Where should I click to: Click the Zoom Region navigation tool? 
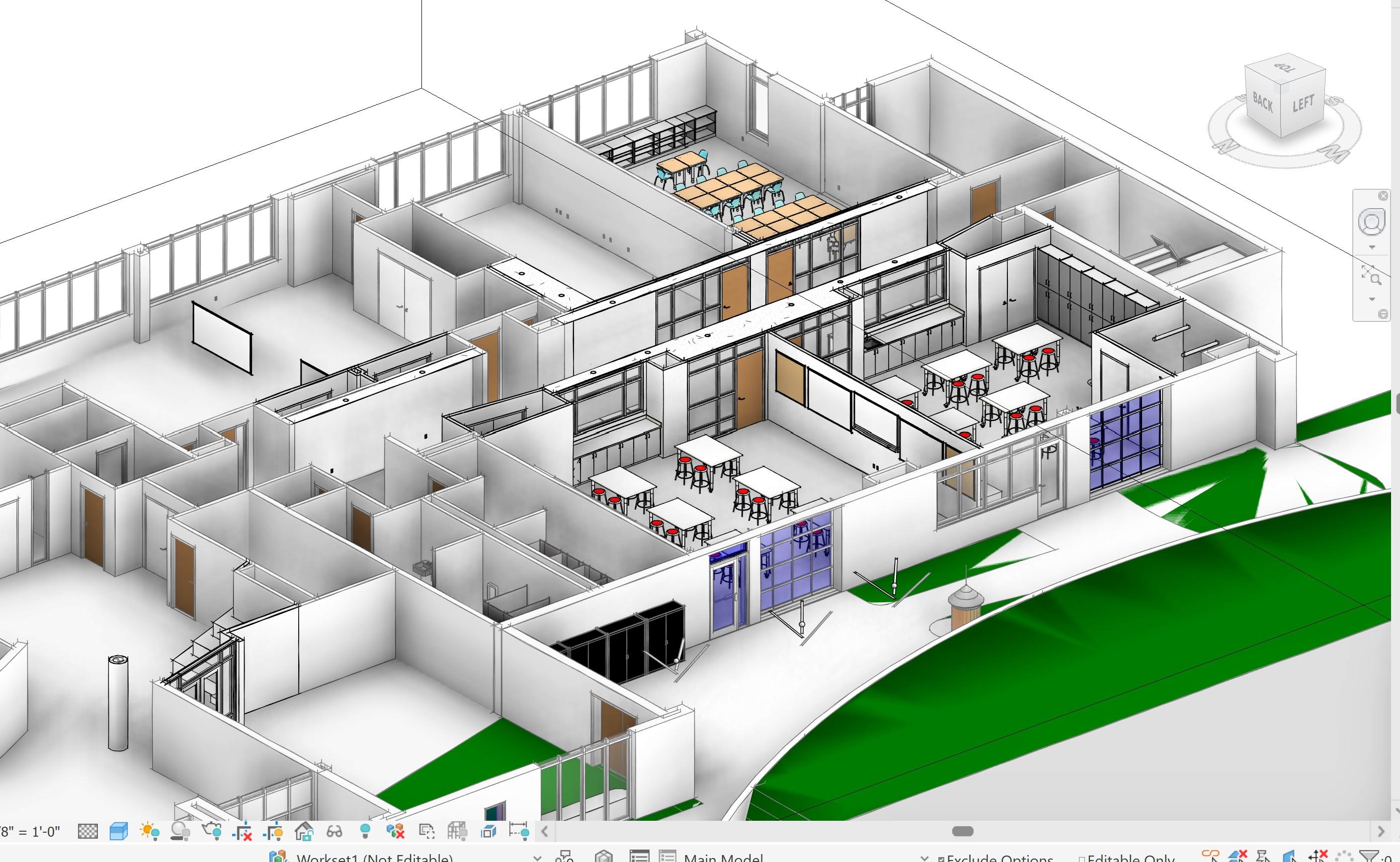pos(1372,275)
